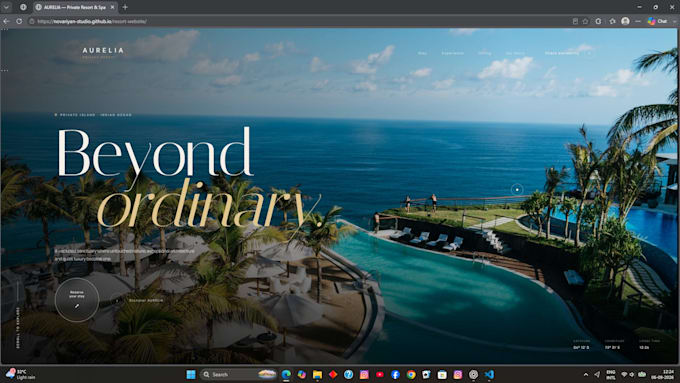
Task: Open the Instagram icon beside the YouTube icon
Action: tap(364, 374)
